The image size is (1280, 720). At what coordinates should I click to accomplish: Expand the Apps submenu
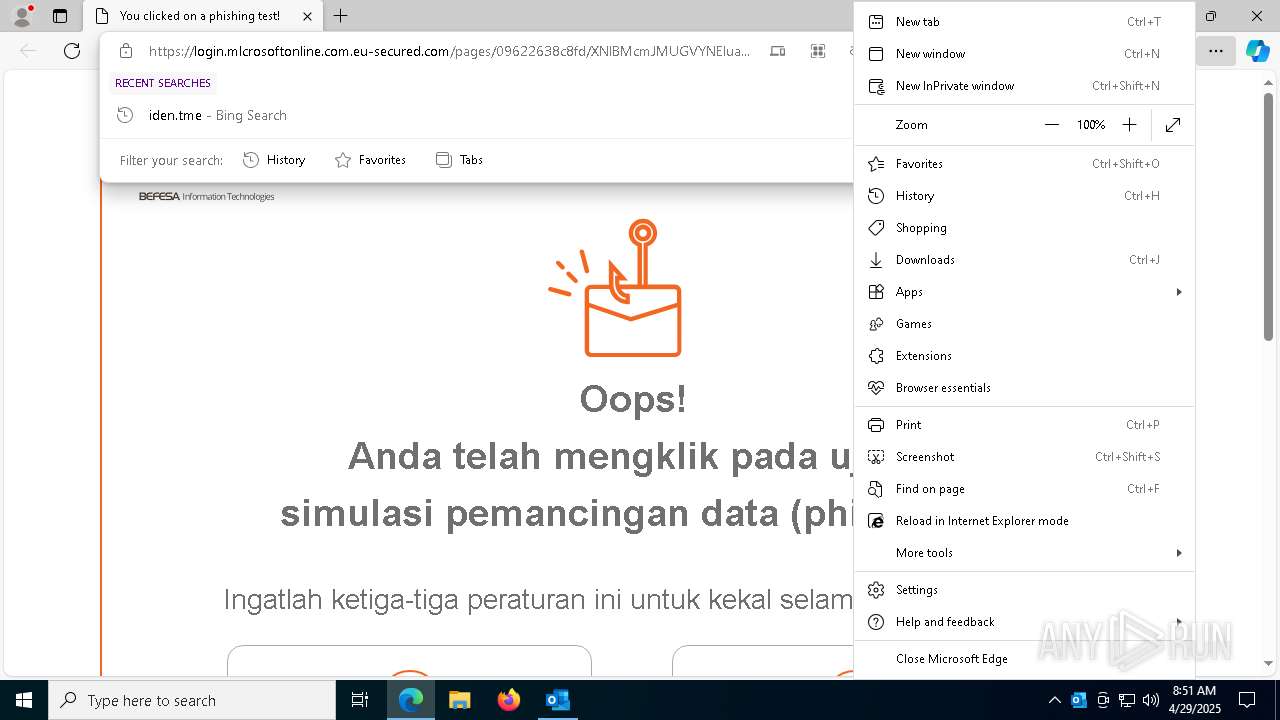pyautogui.click(x=1024, y=292)
